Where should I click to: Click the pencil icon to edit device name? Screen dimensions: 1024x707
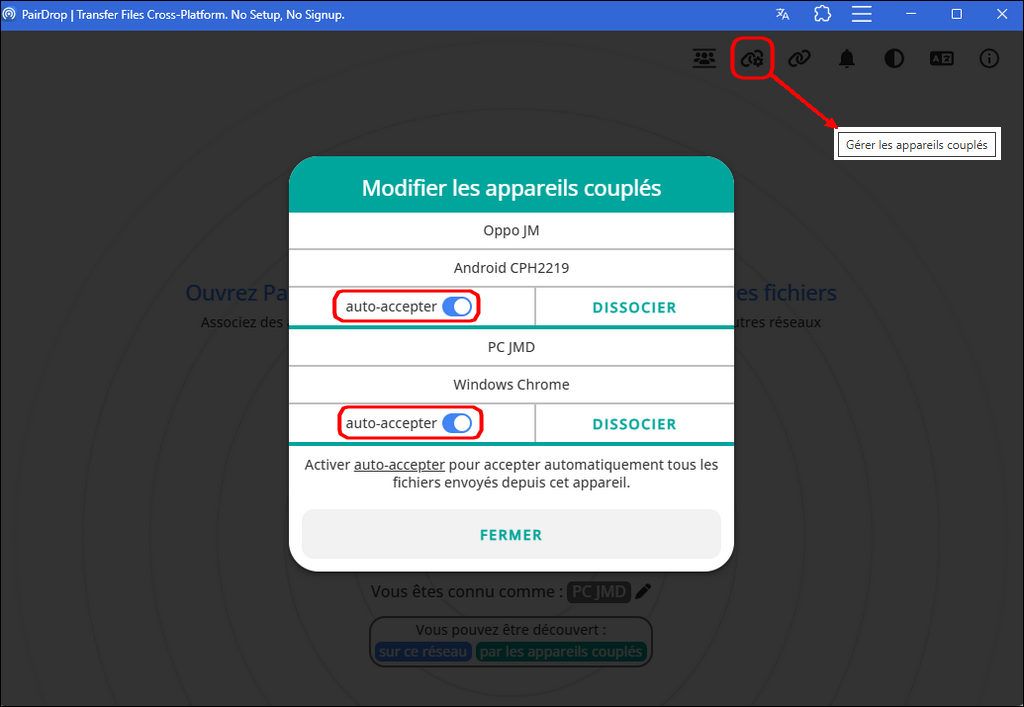coord(644,591)
